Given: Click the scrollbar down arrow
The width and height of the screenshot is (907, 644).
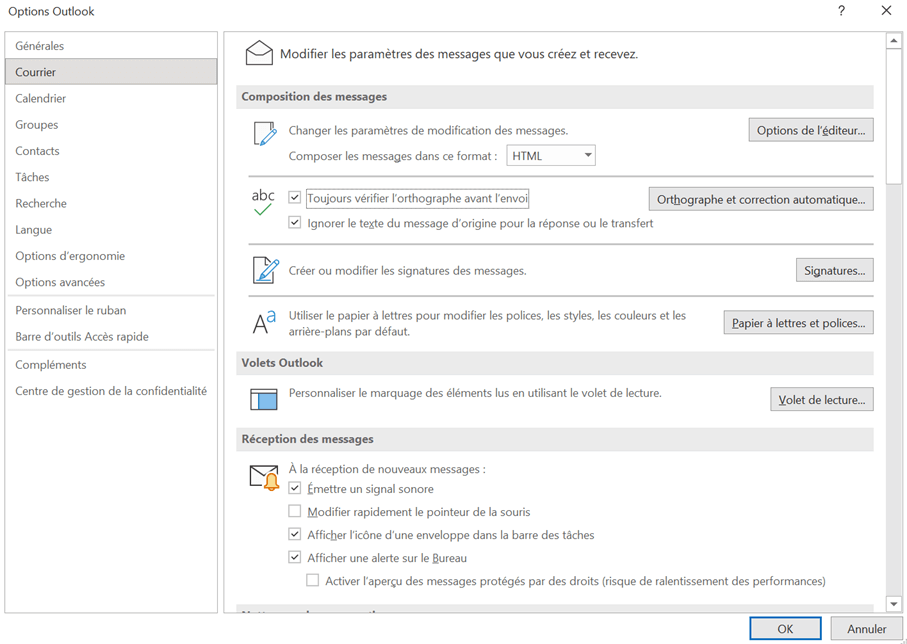Looking at the screenshot, I should pos(894,604).
